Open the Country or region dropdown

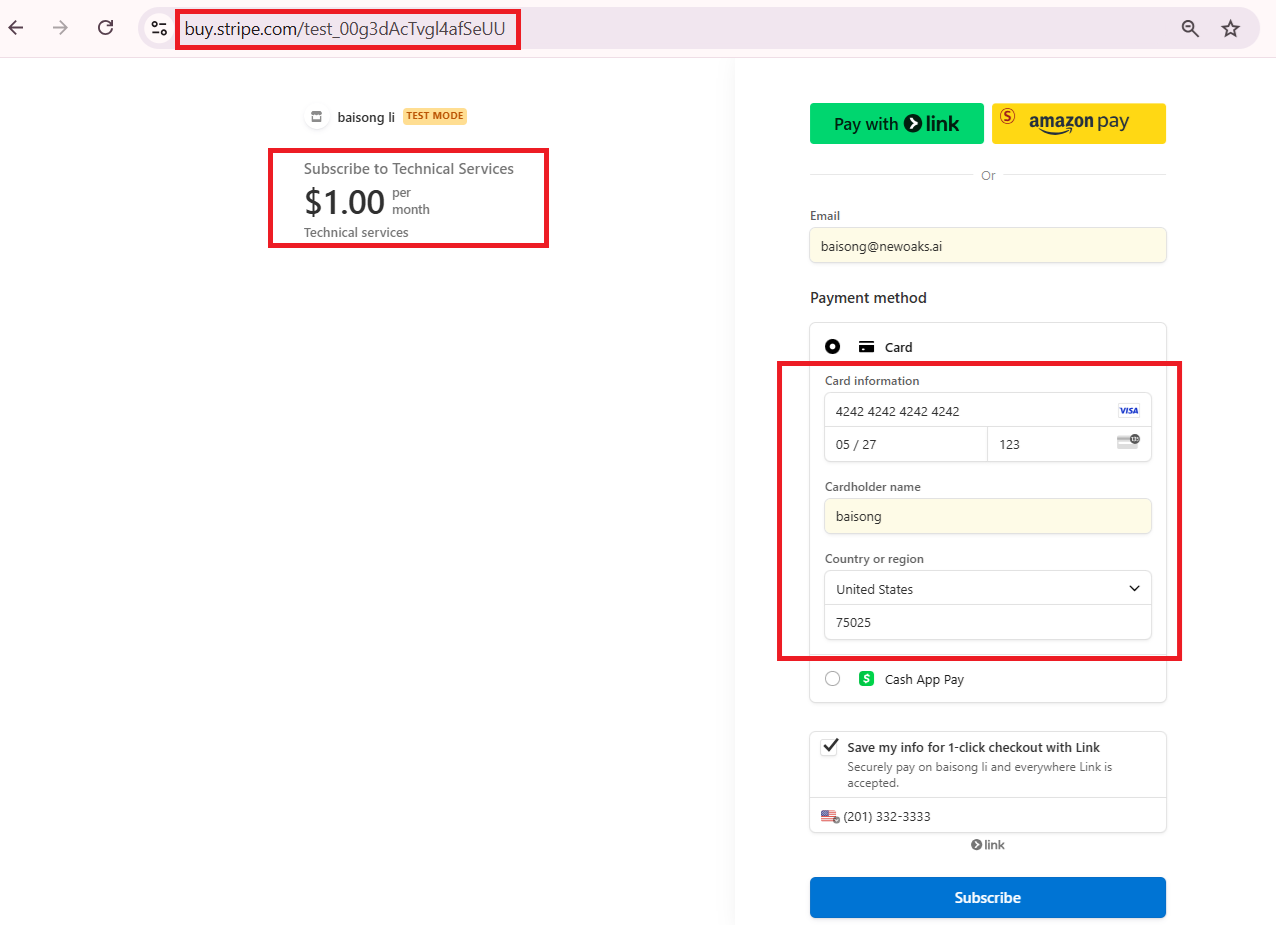[987, 589]
